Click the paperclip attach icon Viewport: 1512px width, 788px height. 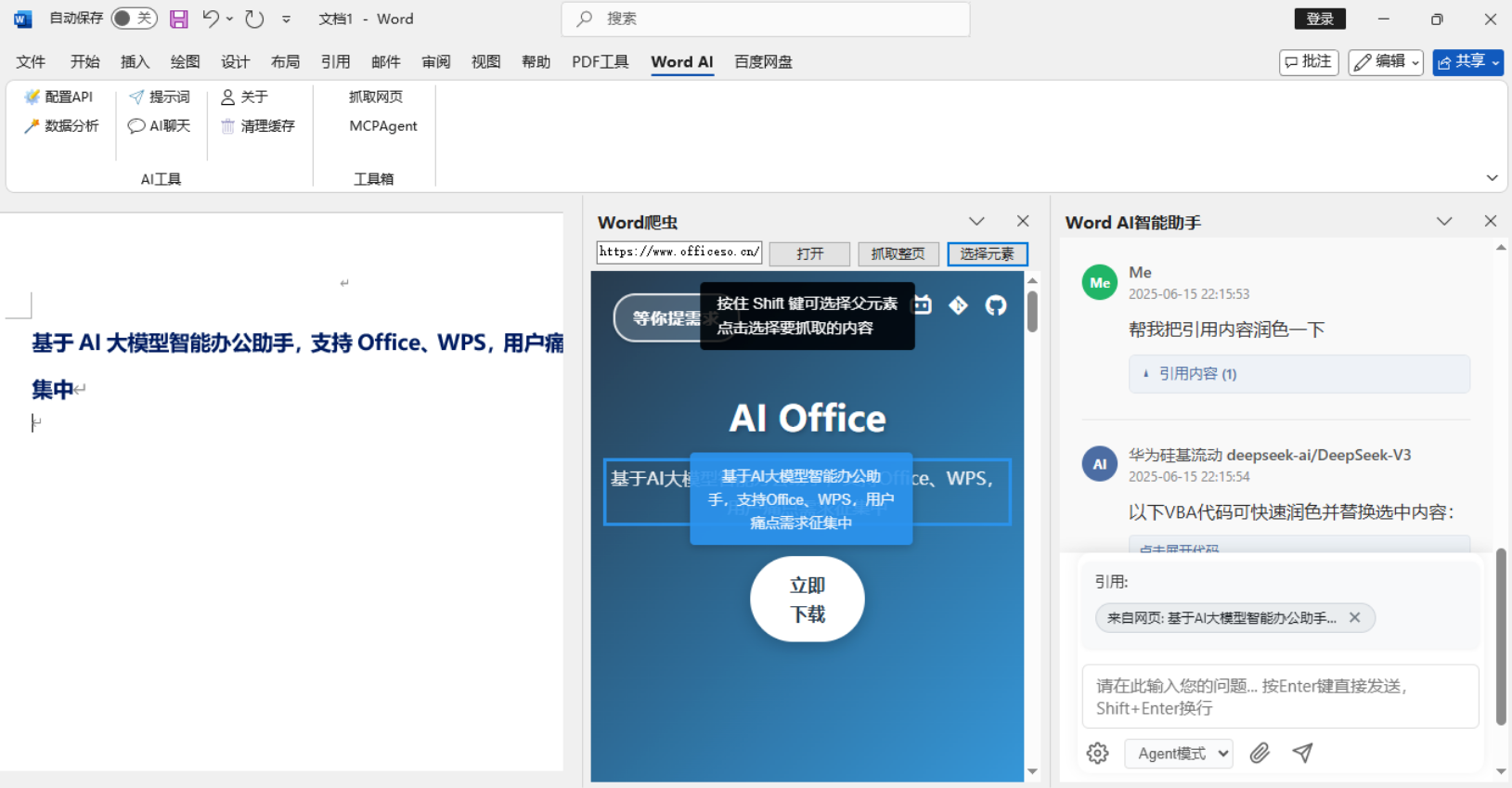pos(1260,753)
